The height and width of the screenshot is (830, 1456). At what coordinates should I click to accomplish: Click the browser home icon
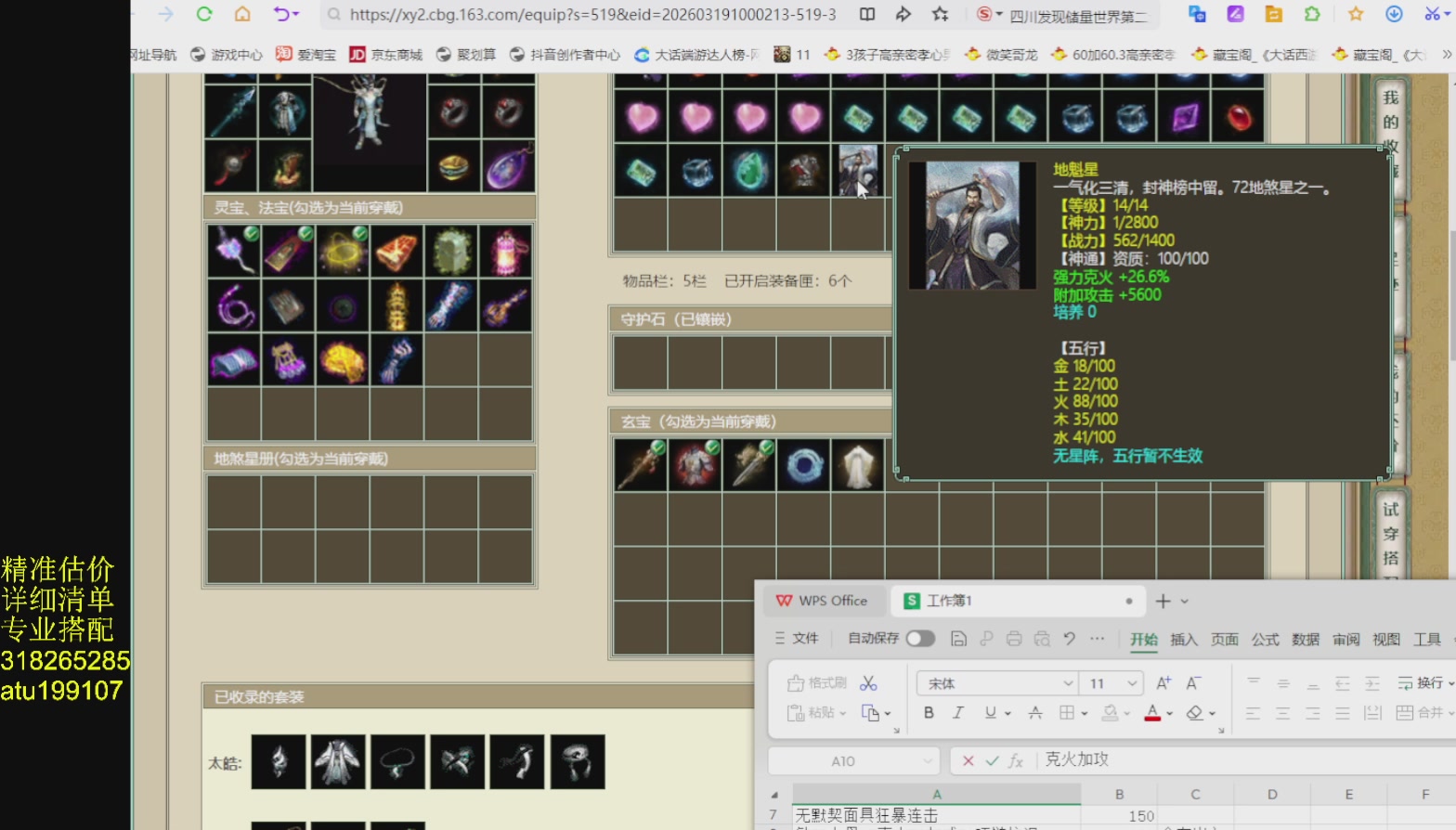coord(242,14)
